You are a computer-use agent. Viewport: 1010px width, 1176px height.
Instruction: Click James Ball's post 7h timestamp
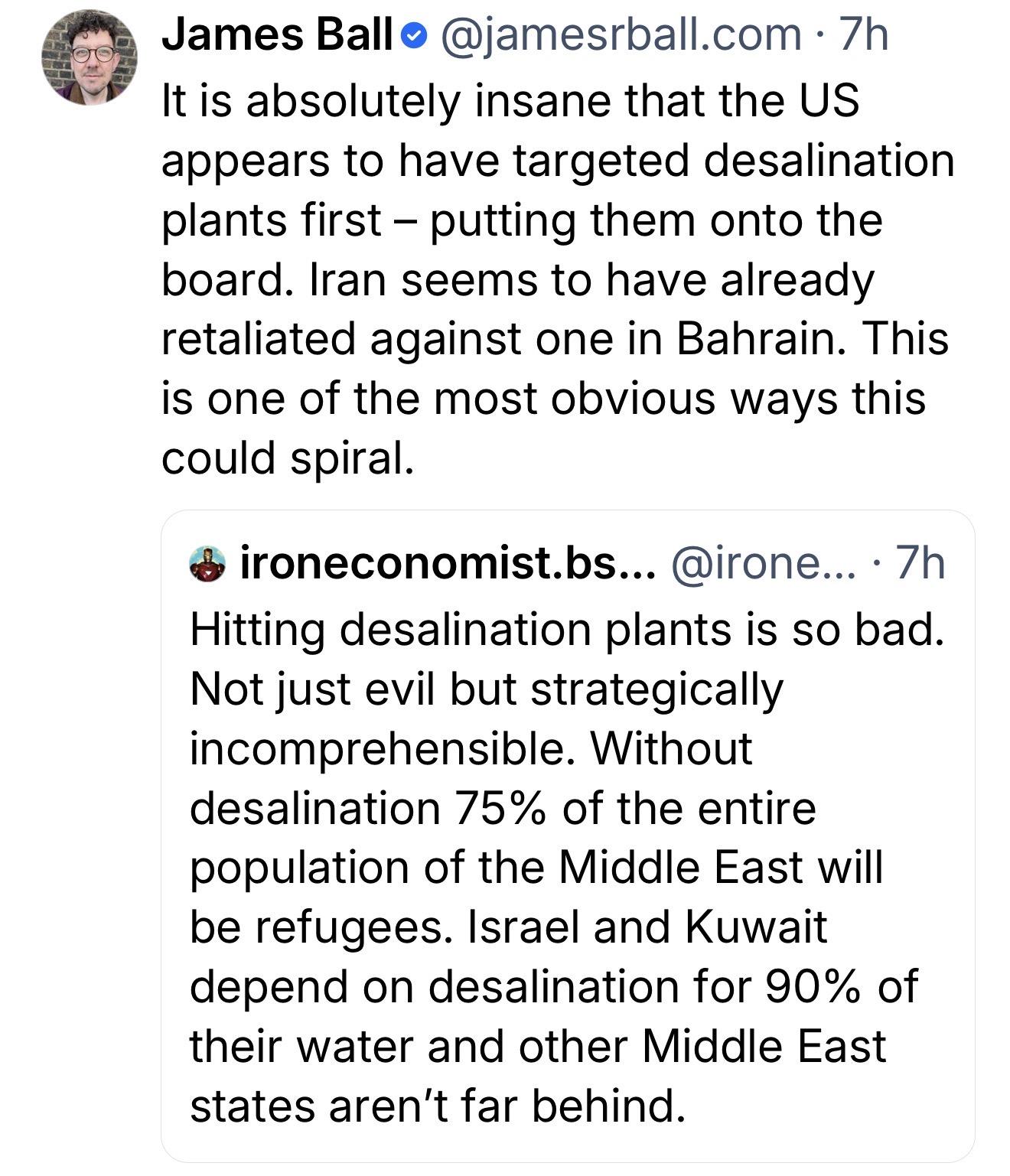click(864, 35)
